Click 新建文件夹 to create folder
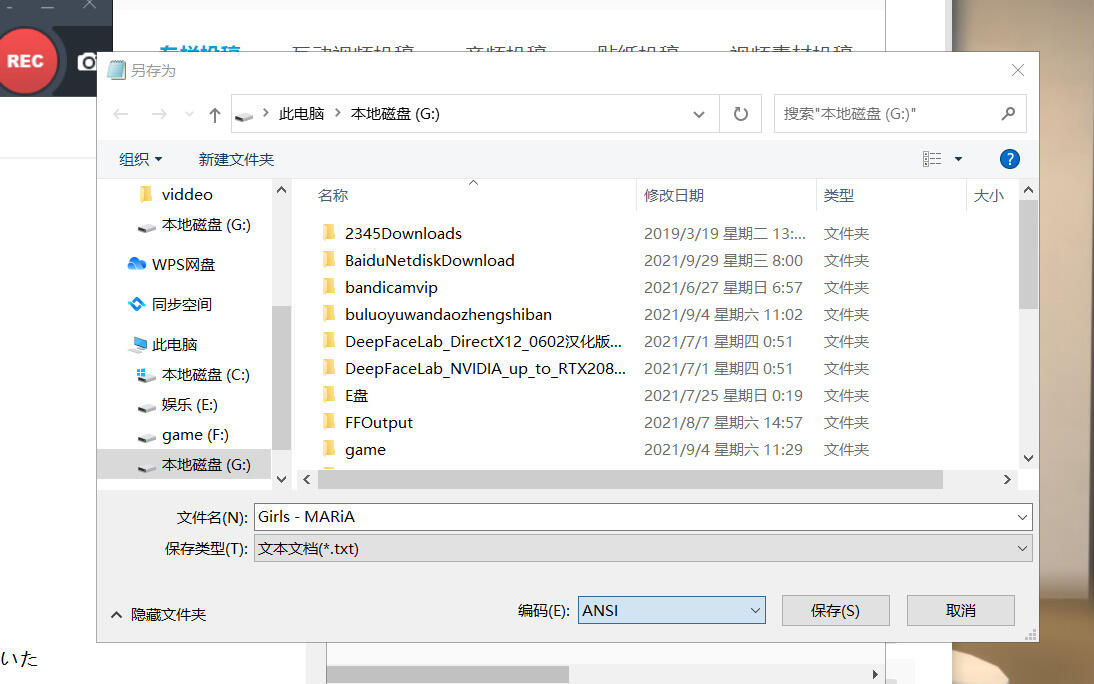 [x=236, y=159]
